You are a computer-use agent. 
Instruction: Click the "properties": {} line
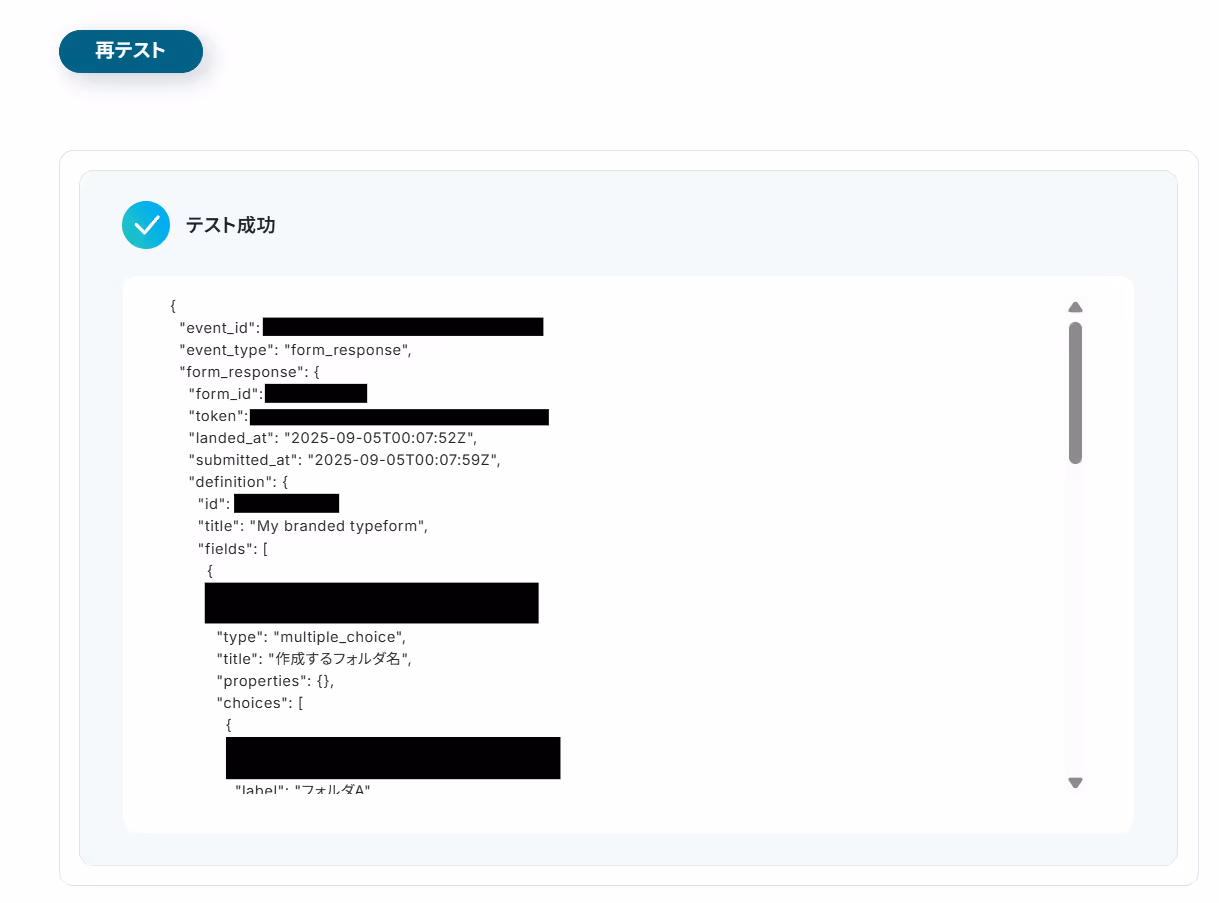click(275, 680)
